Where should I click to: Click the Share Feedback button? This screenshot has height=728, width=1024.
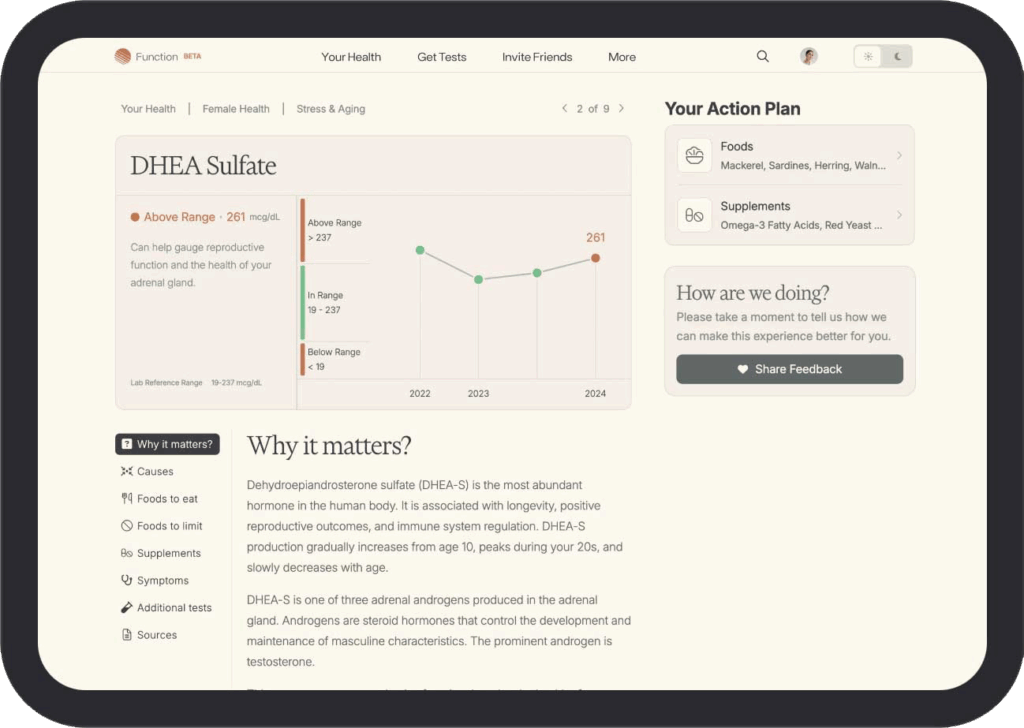click(790, 370)
